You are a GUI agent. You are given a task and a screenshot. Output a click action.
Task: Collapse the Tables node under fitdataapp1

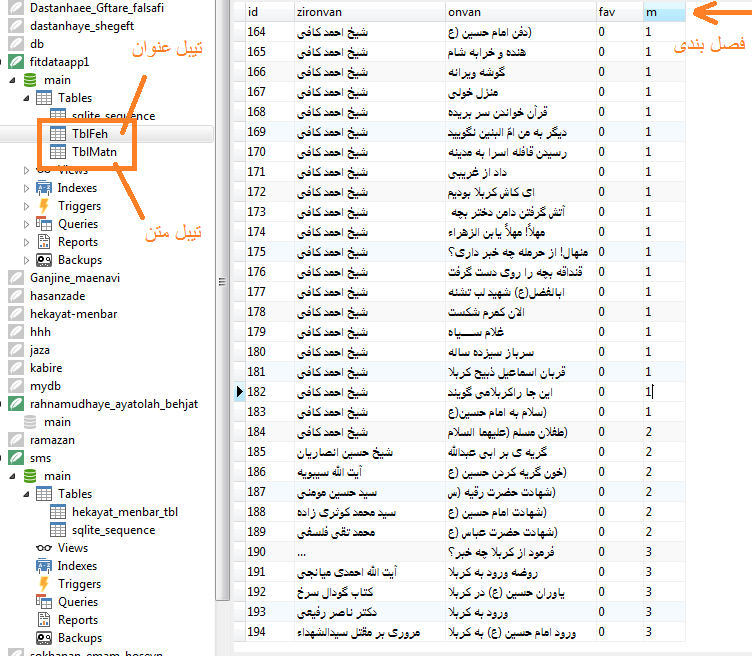(27, 98)
